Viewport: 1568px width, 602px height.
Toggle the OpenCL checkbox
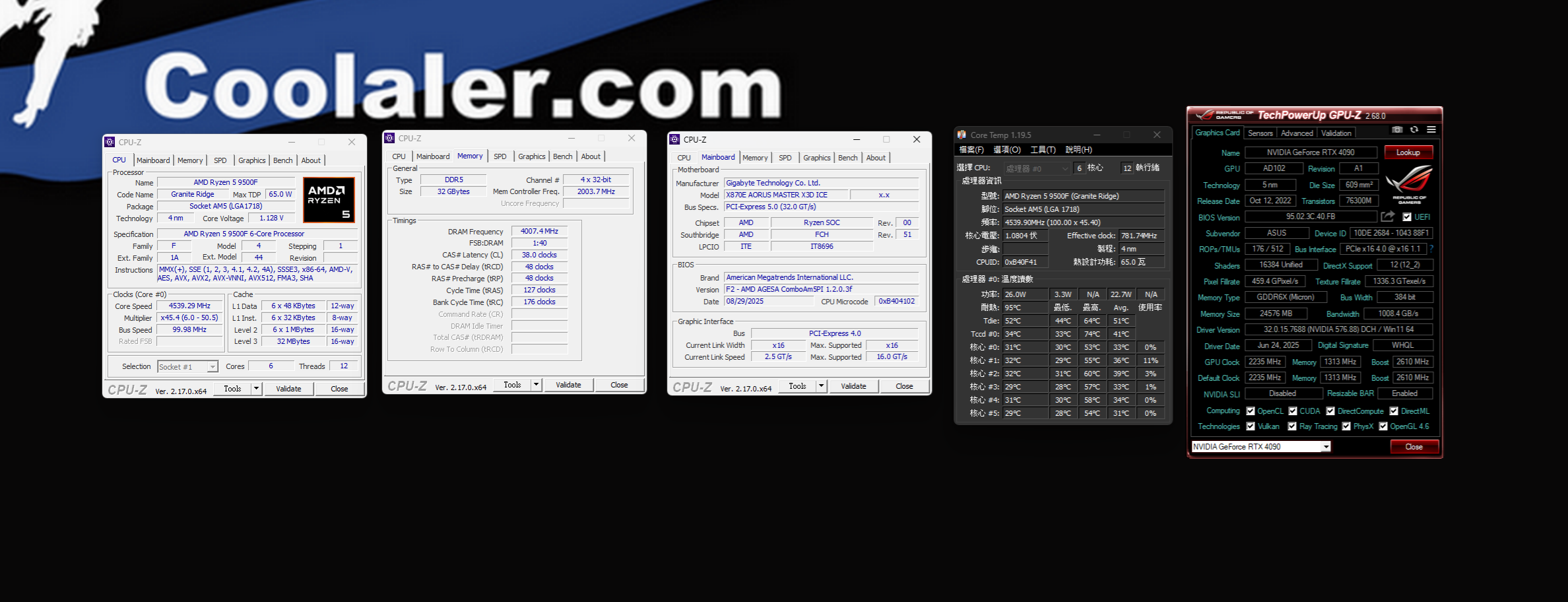point(1251,411)
